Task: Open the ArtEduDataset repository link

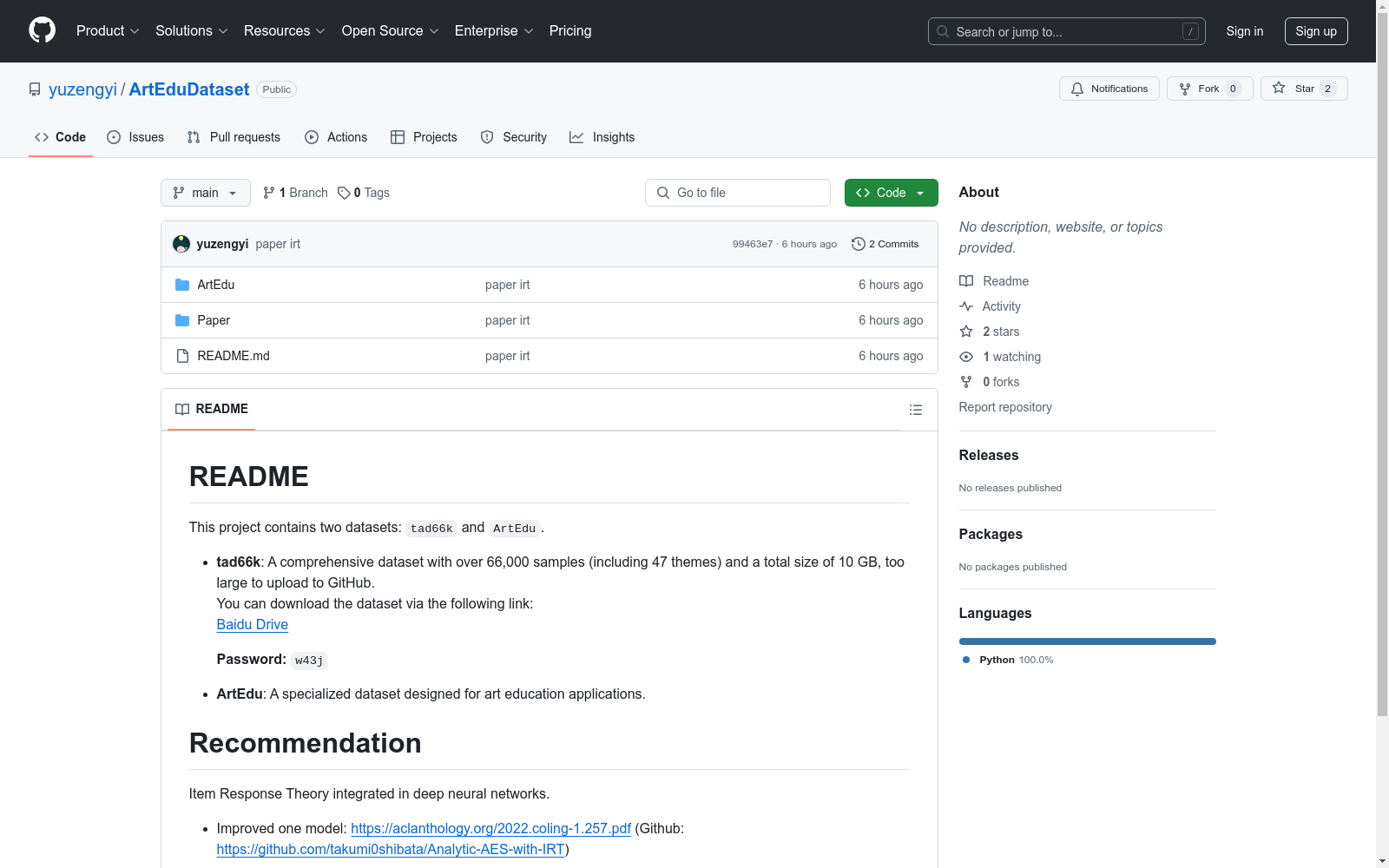Action: click(189, 89)
